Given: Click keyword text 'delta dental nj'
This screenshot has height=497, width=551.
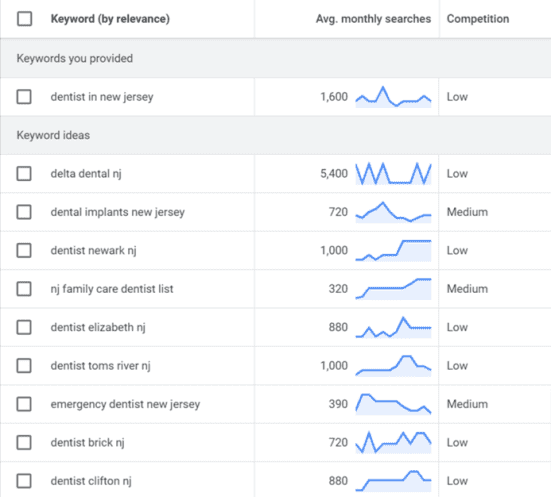Looking at the screenshot, I should [86, 174].
